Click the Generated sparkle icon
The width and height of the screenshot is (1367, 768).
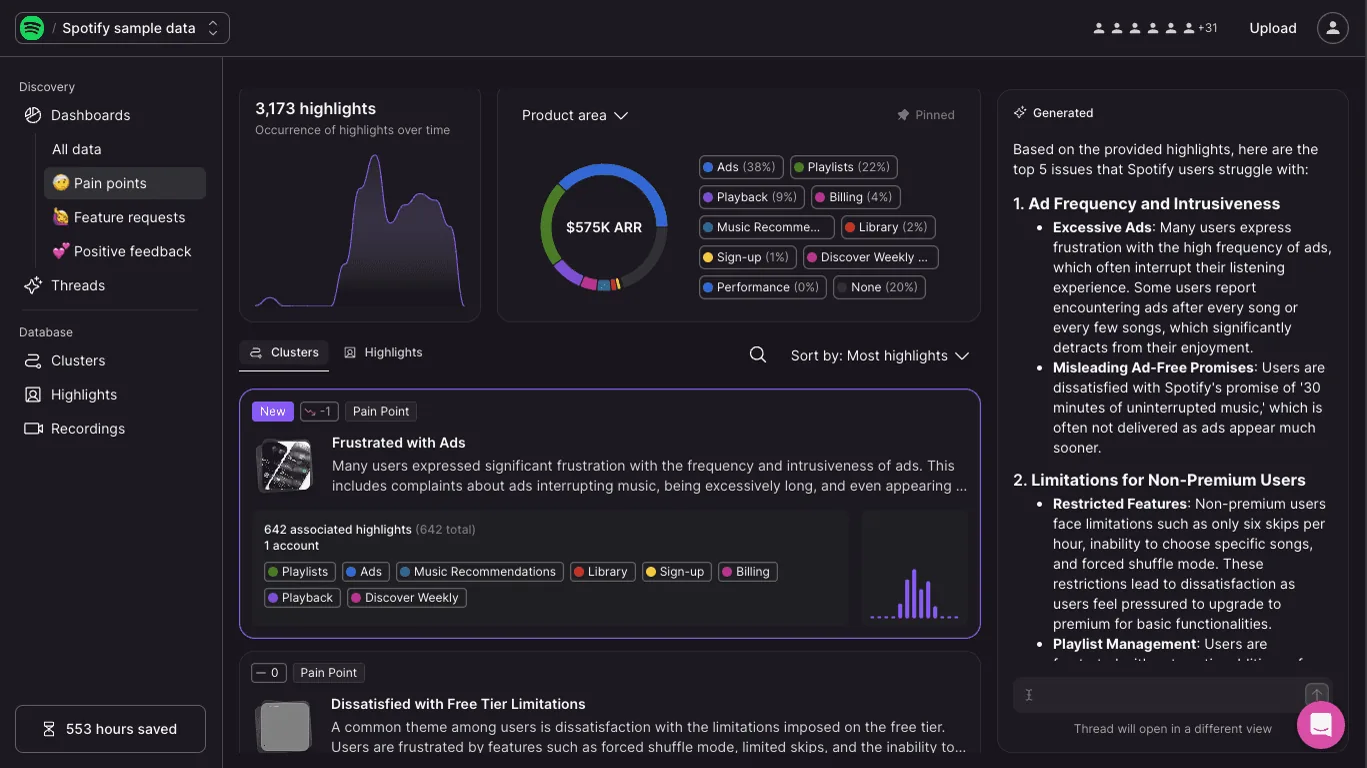pyautogui.click(x=1020, y=113)
